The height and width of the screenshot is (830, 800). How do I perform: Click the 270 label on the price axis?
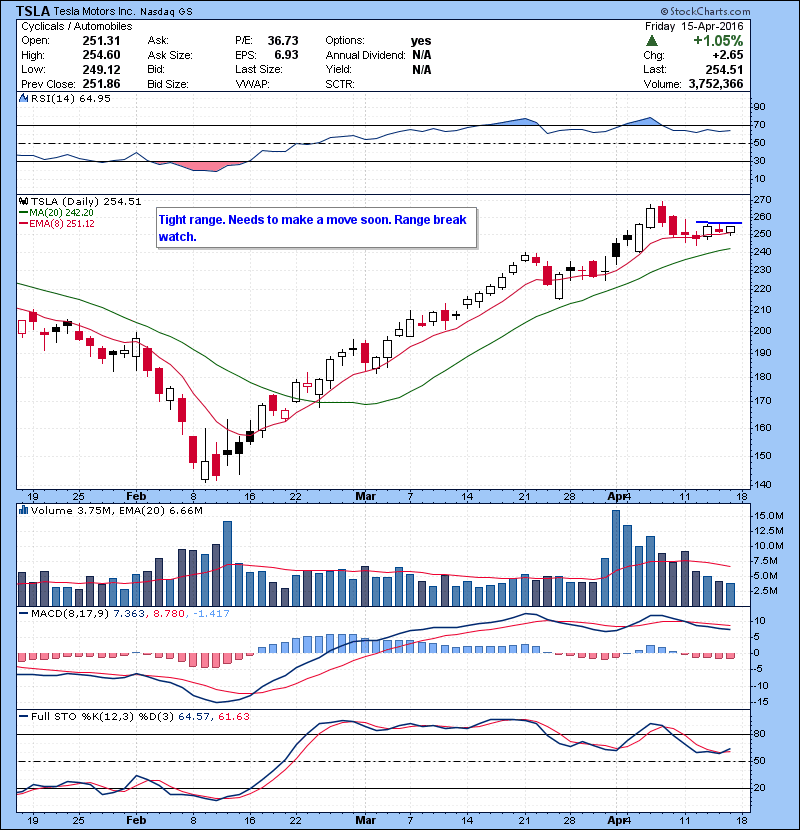coord(762,200)
